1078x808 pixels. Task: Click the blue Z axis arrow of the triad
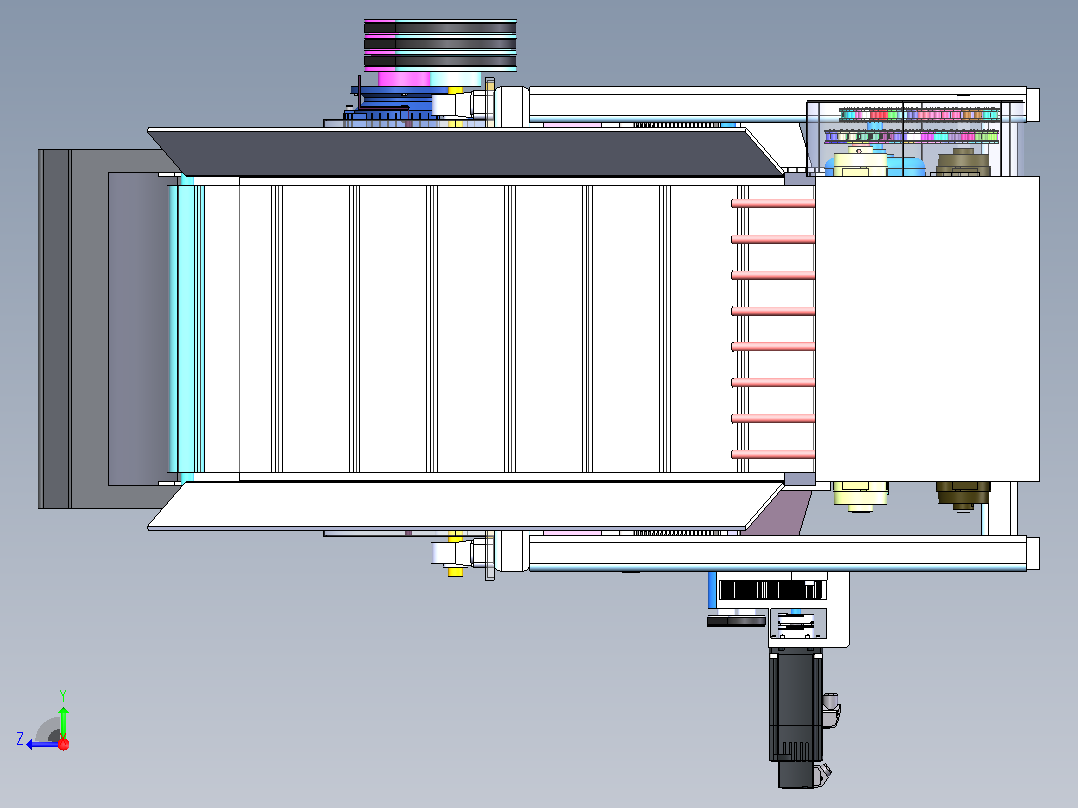[x=41, y=744]
